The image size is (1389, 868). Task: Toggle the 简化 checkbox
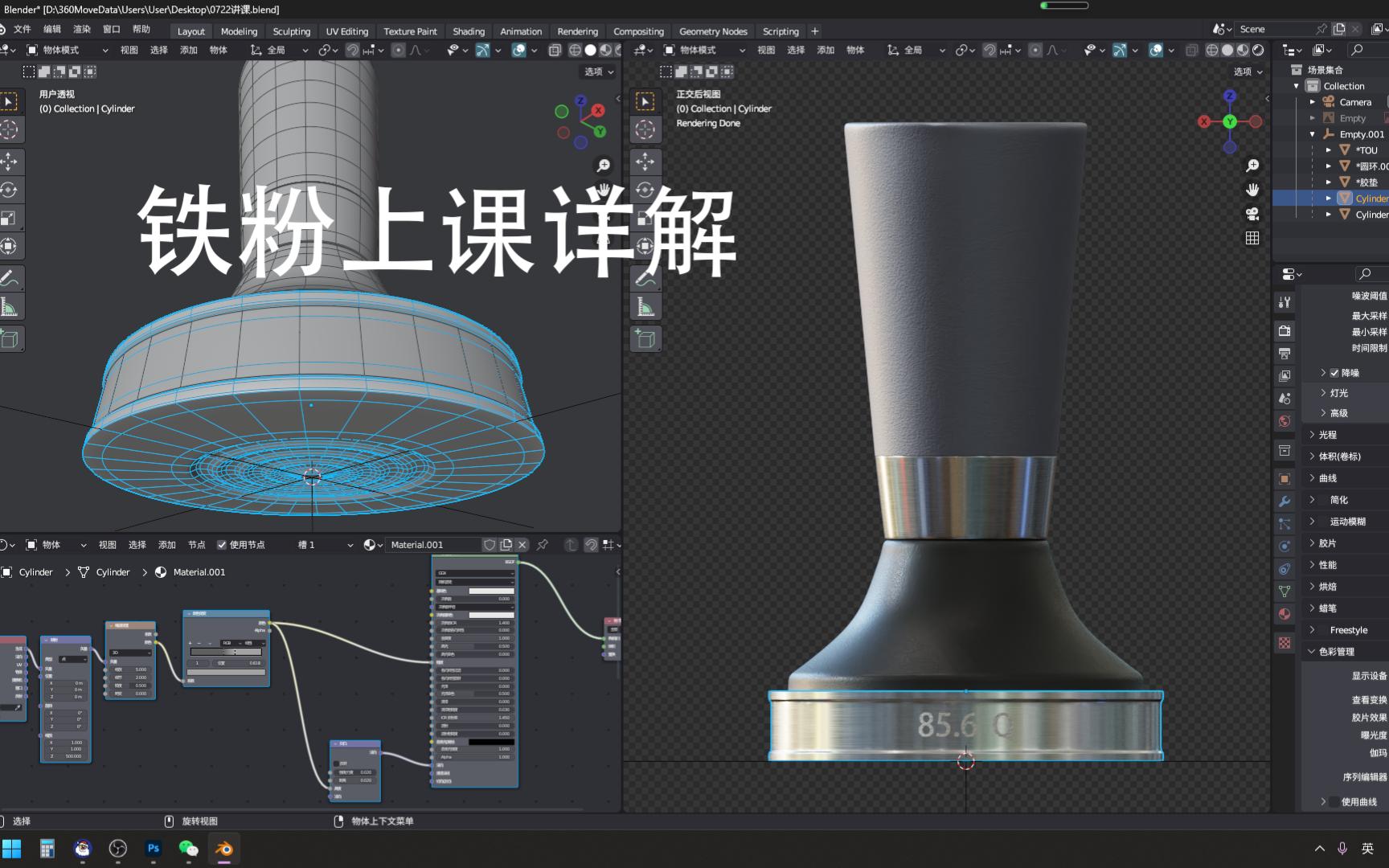click(1323, 500)
